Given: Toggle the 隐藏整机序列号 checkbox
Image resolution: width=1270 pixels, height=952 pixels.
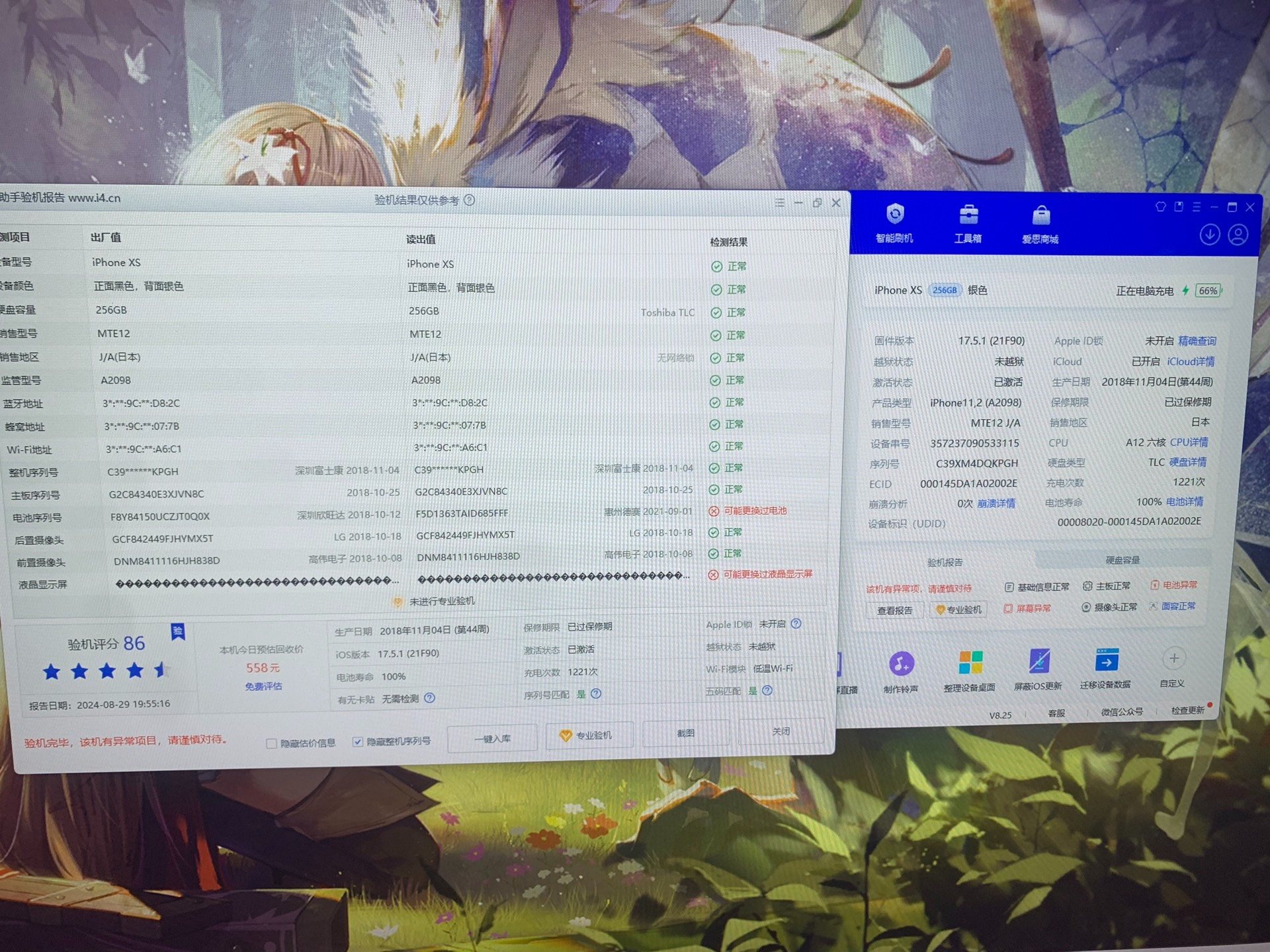Looking at the screenshot, I should [357, 742].
